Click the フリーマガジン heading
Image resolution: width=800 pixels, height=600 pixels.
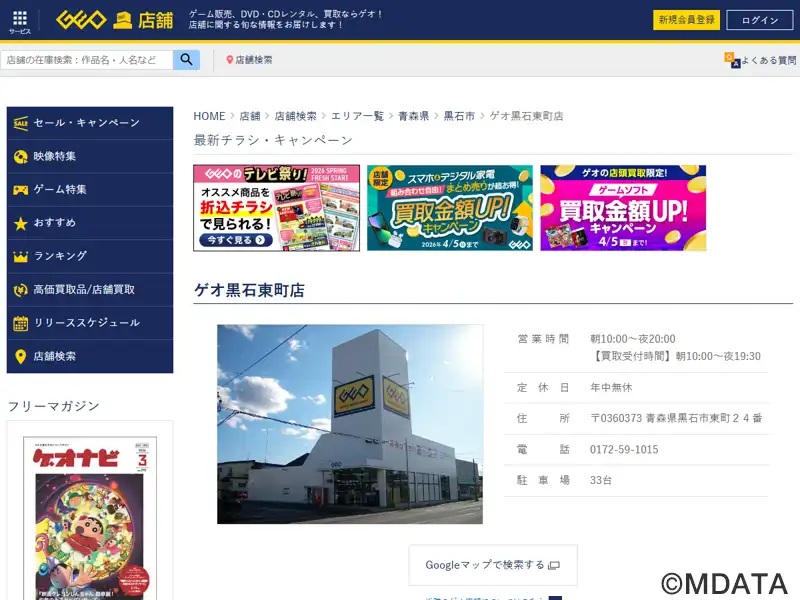(54, 406)
